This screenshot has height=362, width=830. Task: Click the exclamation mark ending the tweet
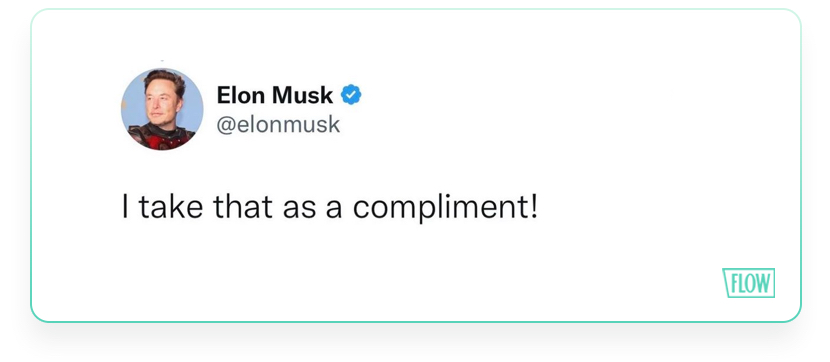(534, 206)
